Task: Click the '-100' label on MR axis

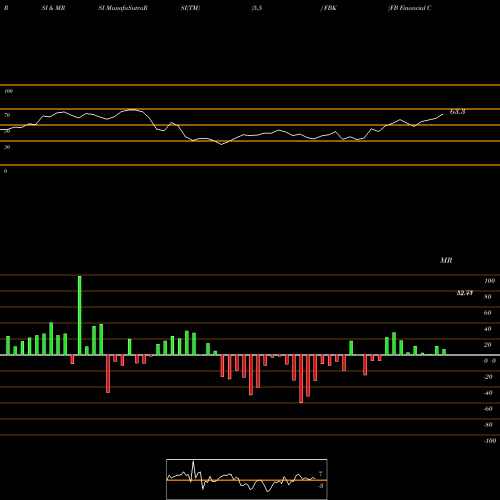Action: click(489, 441)
